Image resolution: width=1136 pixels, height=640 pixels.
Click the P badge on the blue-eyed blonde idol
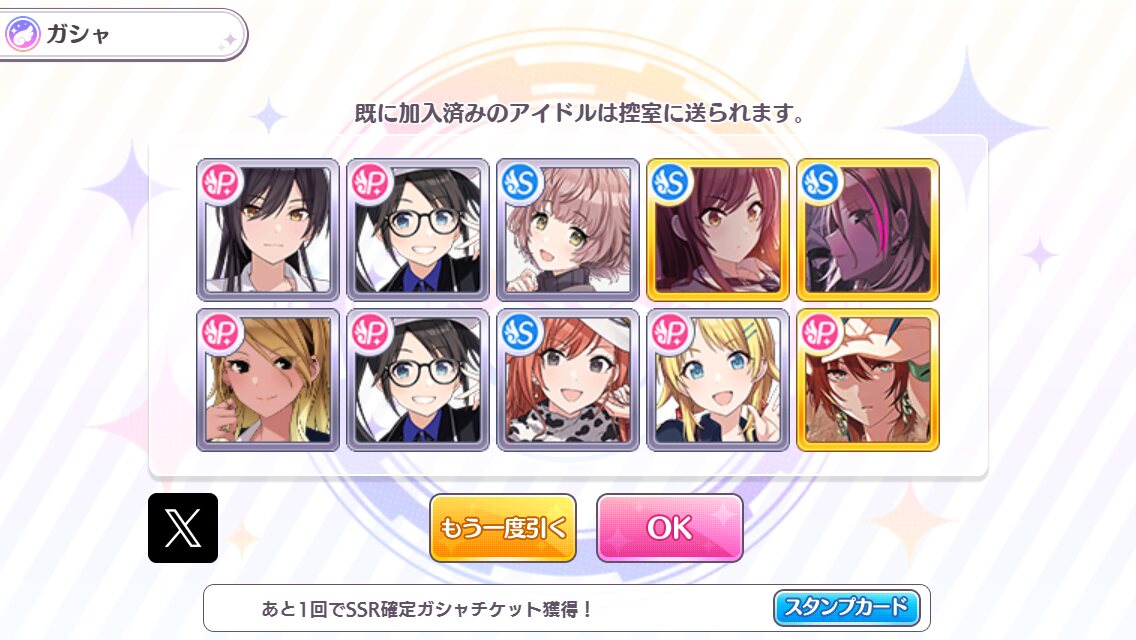[x=672, y=332]
